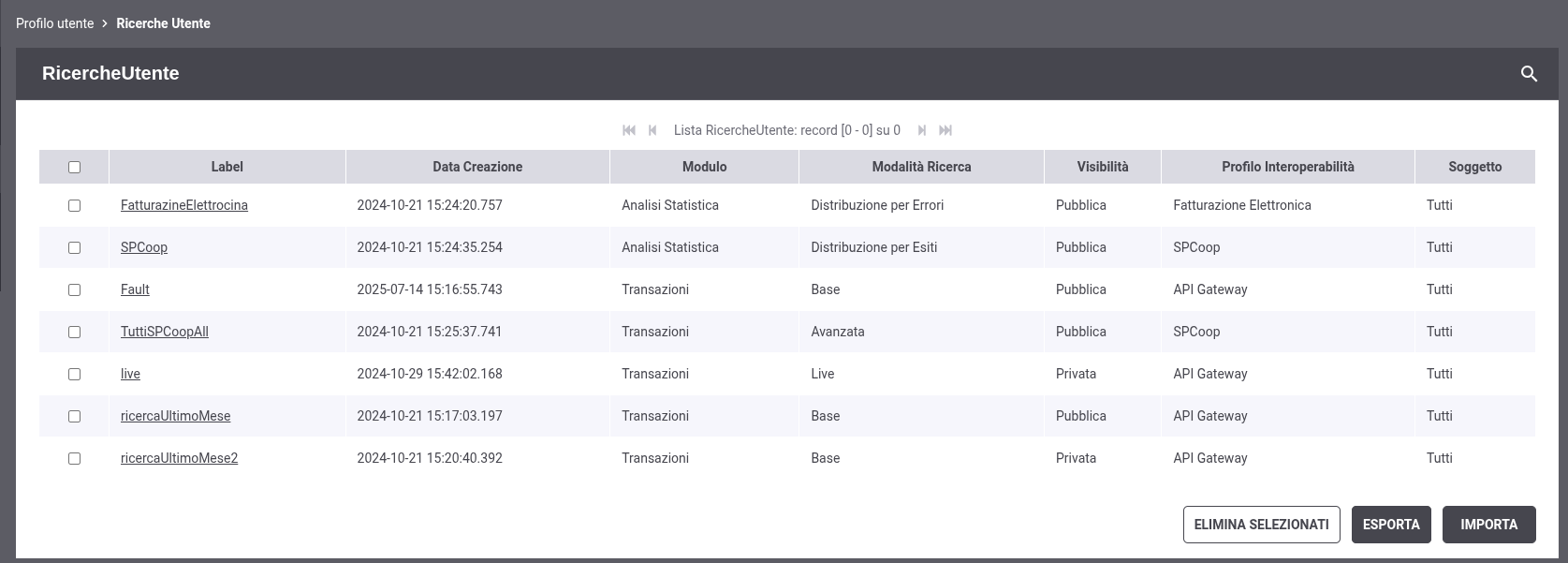This screenshot has width=1568, height=563.
Task: Open the search magnifier icon
Action: click(1529, 74)
